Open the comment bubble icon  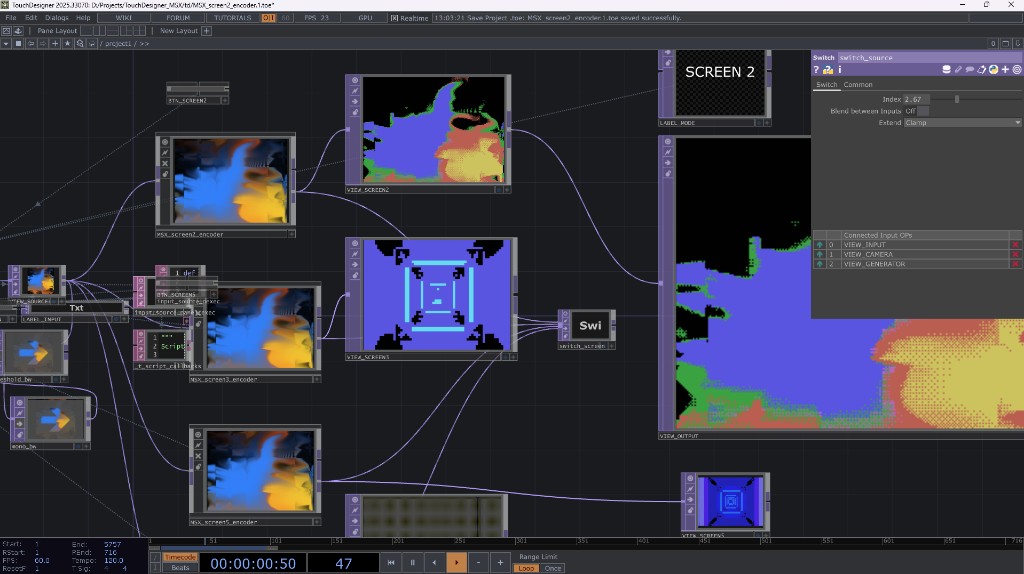[970, 70]
